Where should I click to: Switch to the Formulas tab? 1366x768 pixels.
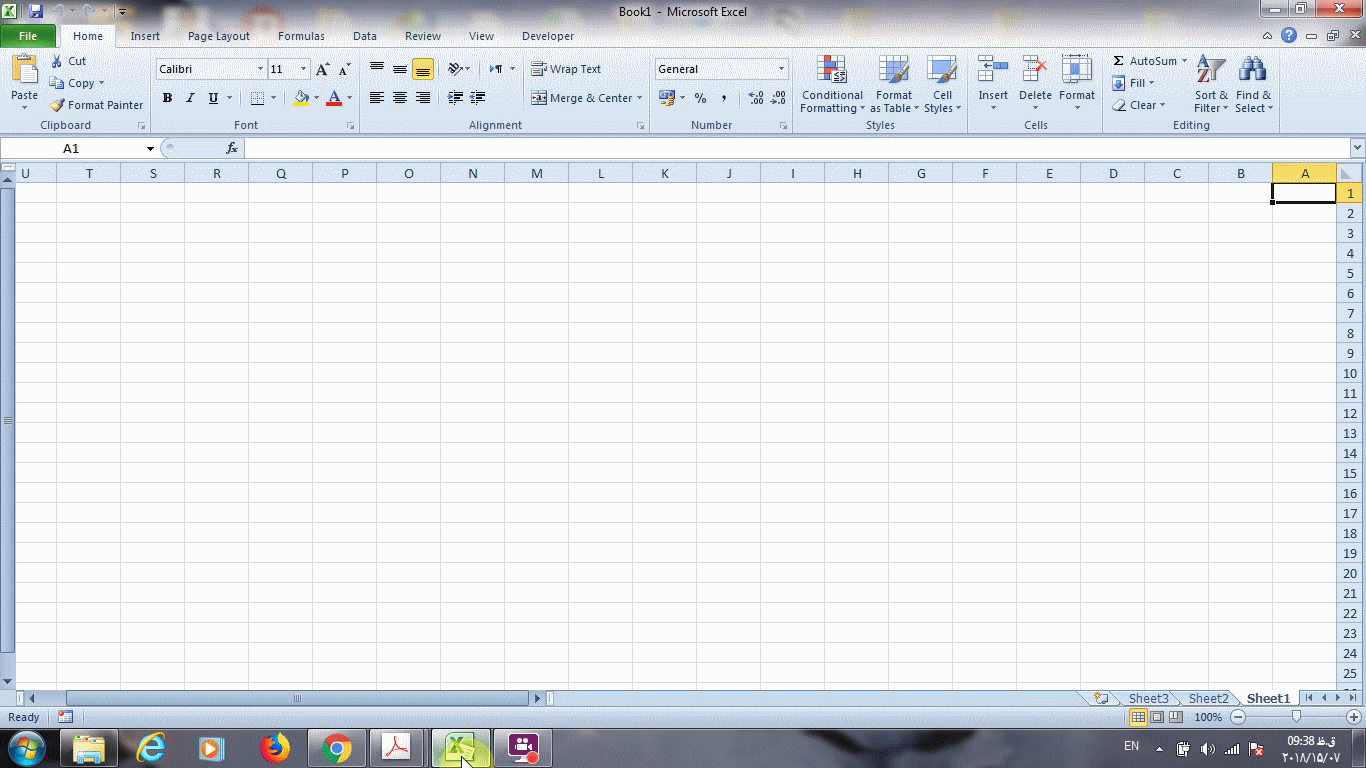pyautogui.click(x=301, y=36)
